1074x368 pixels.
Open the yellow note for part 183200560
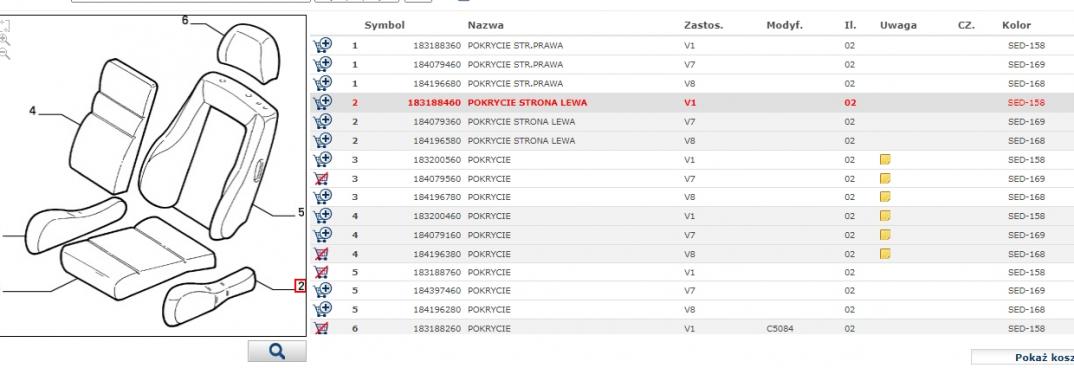885,160
